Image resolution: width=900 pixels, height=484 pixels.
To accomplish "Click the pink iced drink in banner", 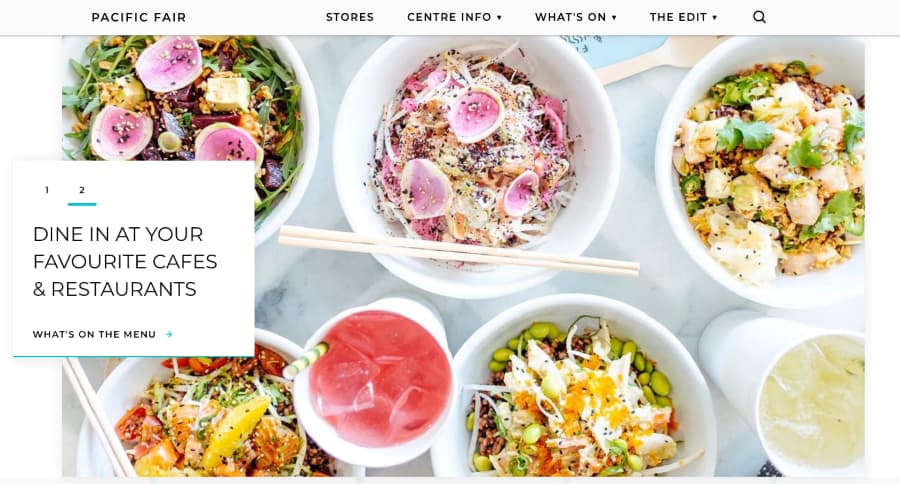I will tap(379, 380).
